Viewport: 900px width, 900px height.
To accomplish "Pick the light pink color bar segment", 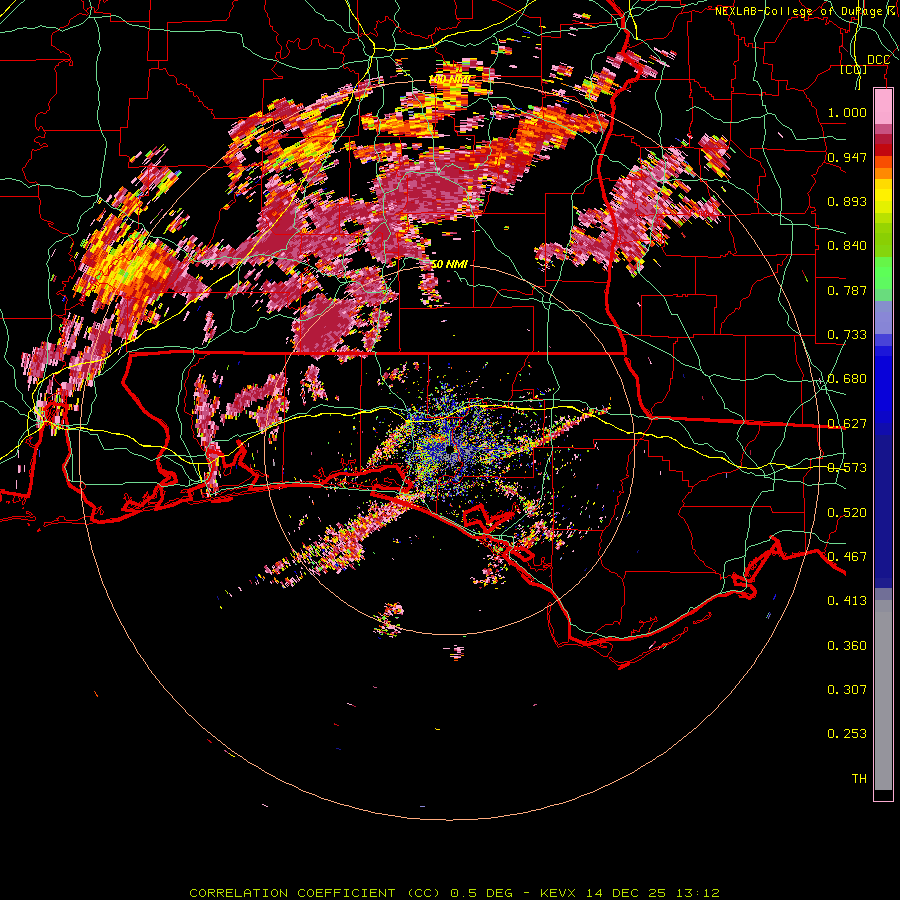I will tap(883, 107).
